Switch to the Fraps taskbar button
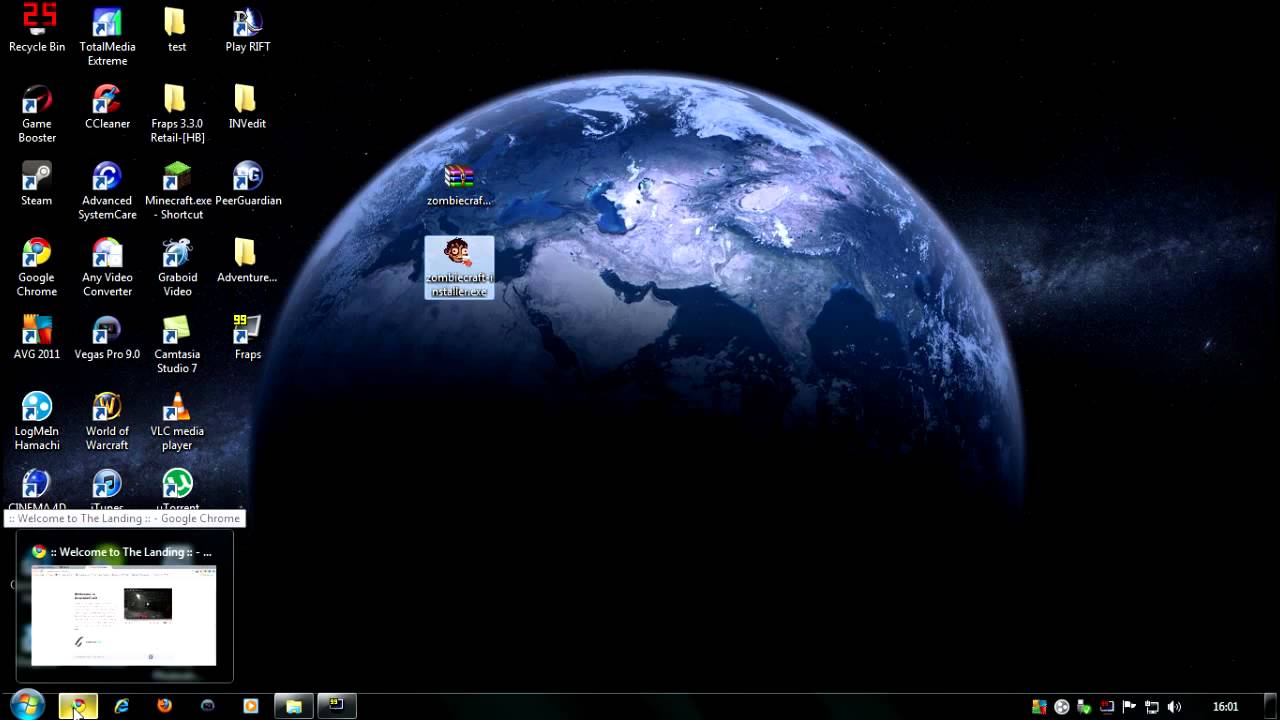The width and height of the screenshot is (1280, 720). pos(337,706)
